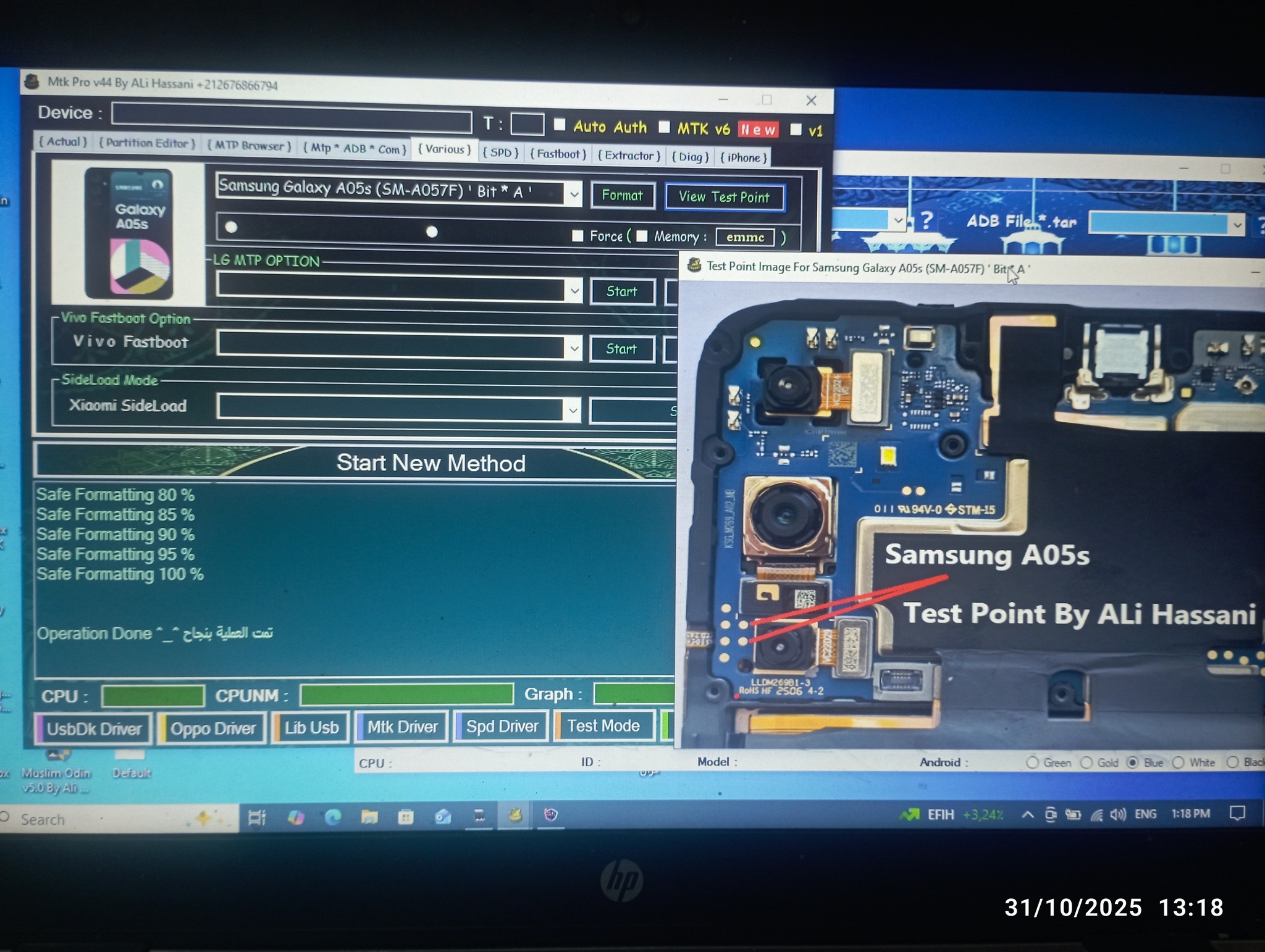Open the network icon in system tray
The image size is (1265, 952).
click(x=1096, y=815)
